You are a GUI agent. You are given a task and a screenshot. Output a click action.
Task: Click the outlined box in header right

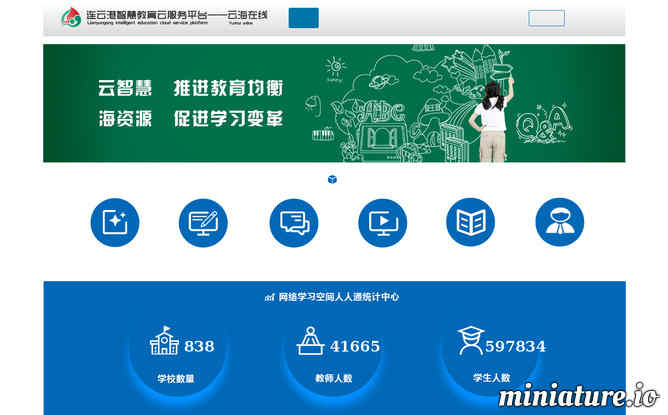point(547,18)
